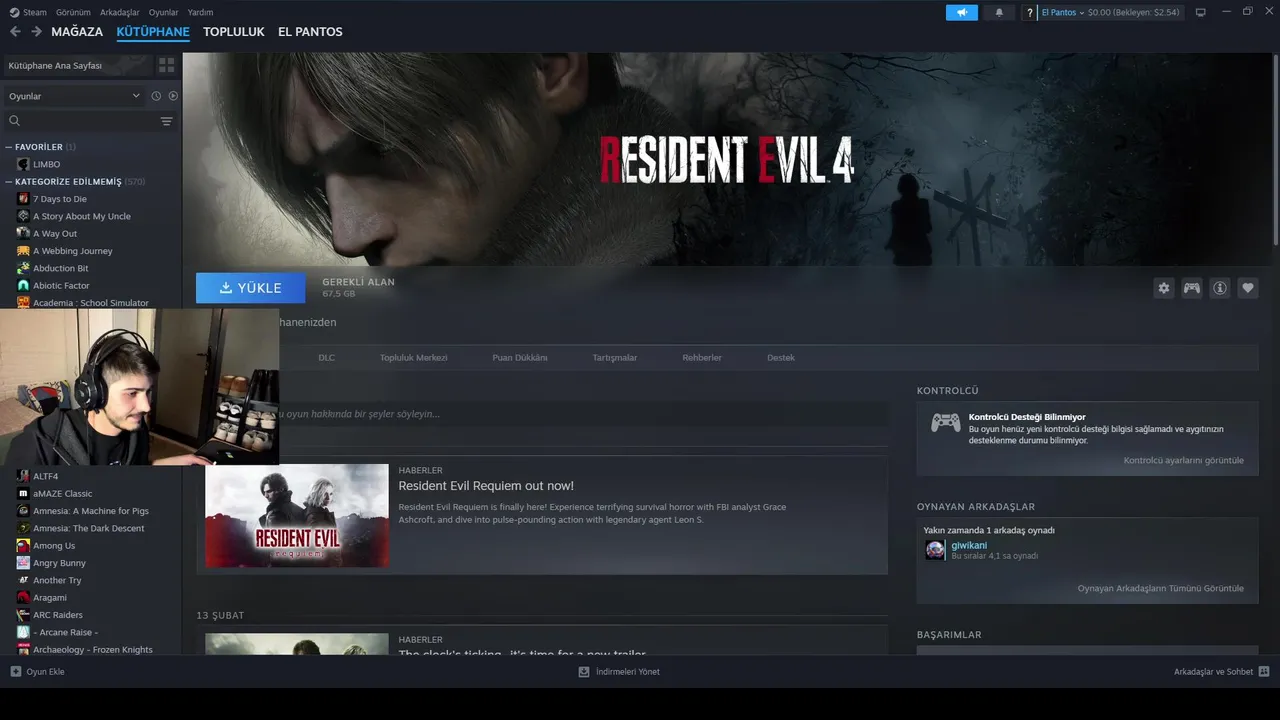
Task: Open the announcements megaphone button
Action: click(x=961, y=13)
